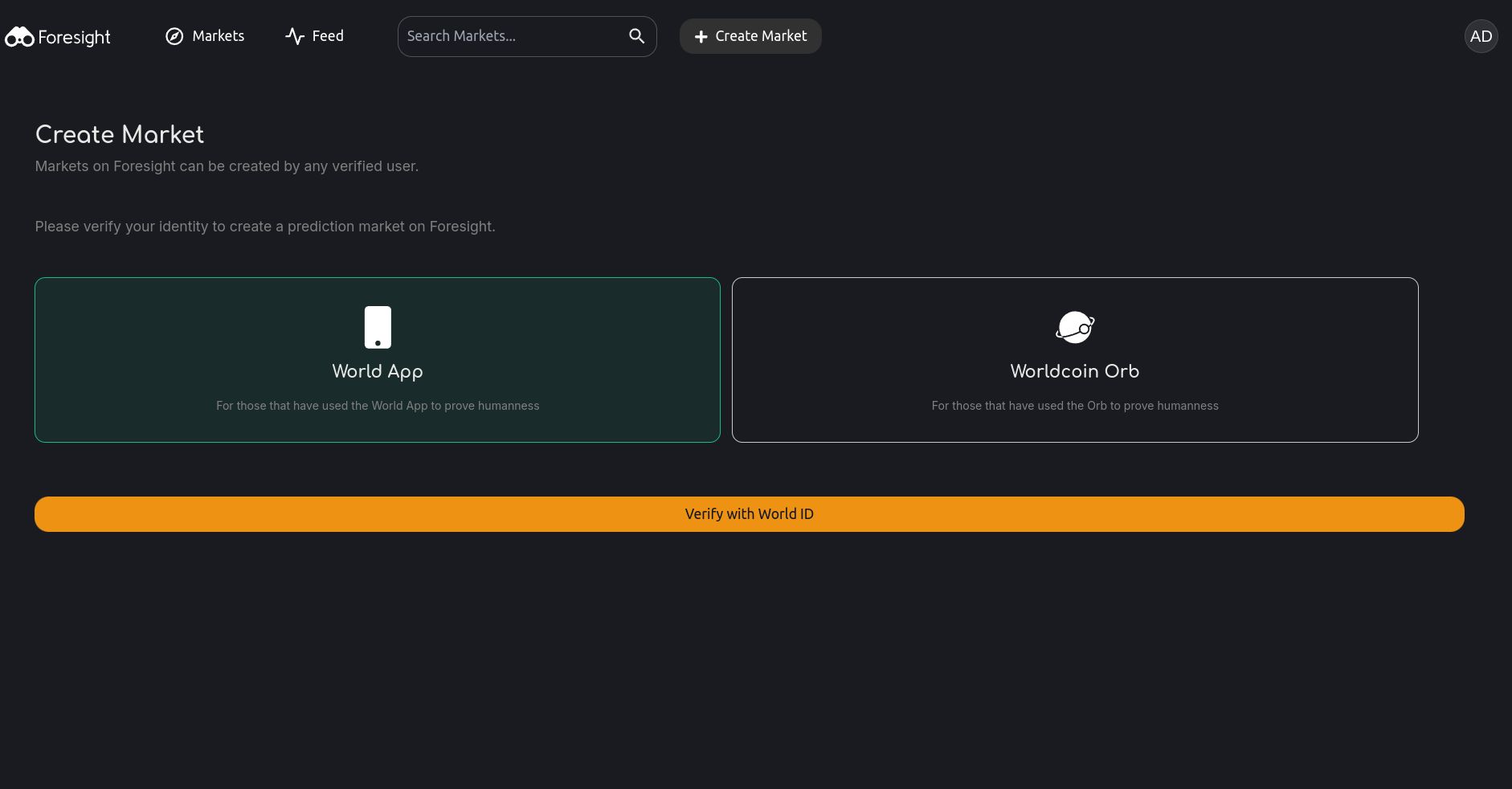Viewport: 1512px width, 789px height.
Task: Click the magnifying glass search icon
Action: click(636, 36)
